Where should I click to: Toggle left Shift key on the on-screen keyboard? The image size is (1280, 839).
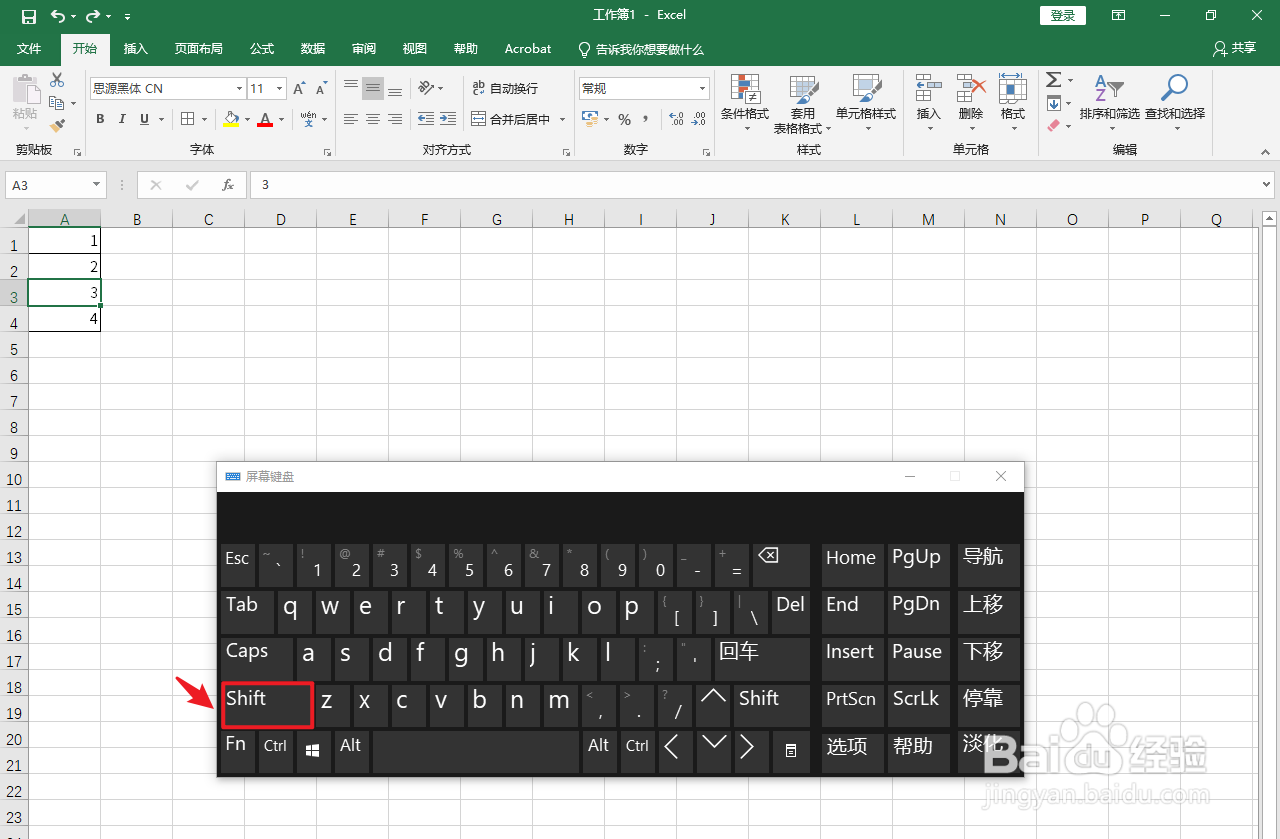(x=268, y=705)
